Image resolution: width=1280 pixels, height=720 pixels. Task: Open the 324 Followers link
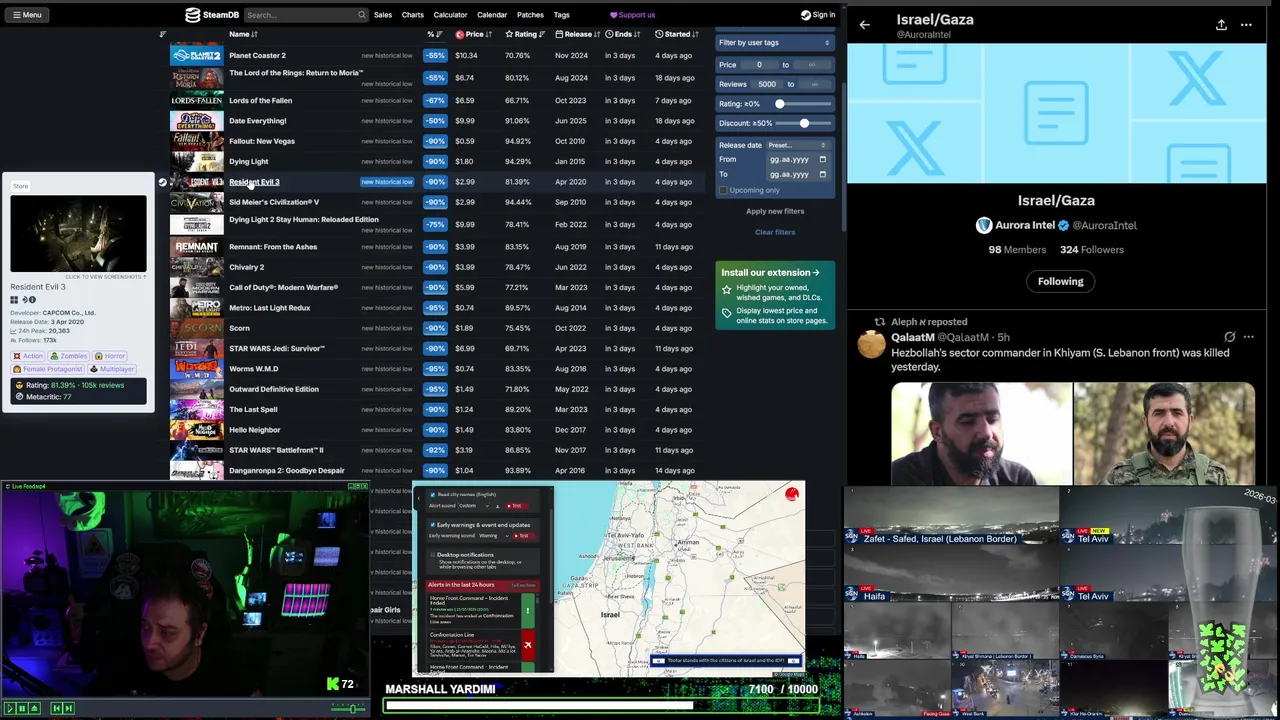[1092, 250]
